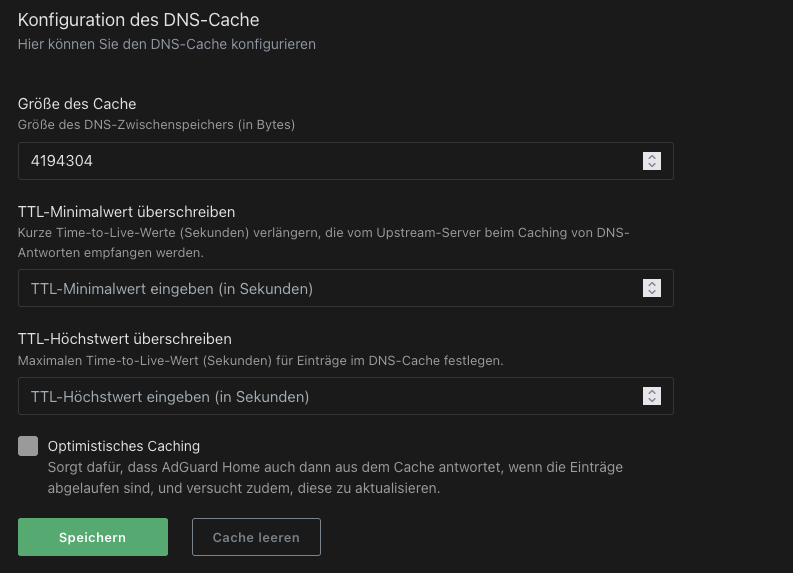Click into the TTL-Höchstwert eingeben field
Viewport: 793px width, 573px height.
pos(320,397)
